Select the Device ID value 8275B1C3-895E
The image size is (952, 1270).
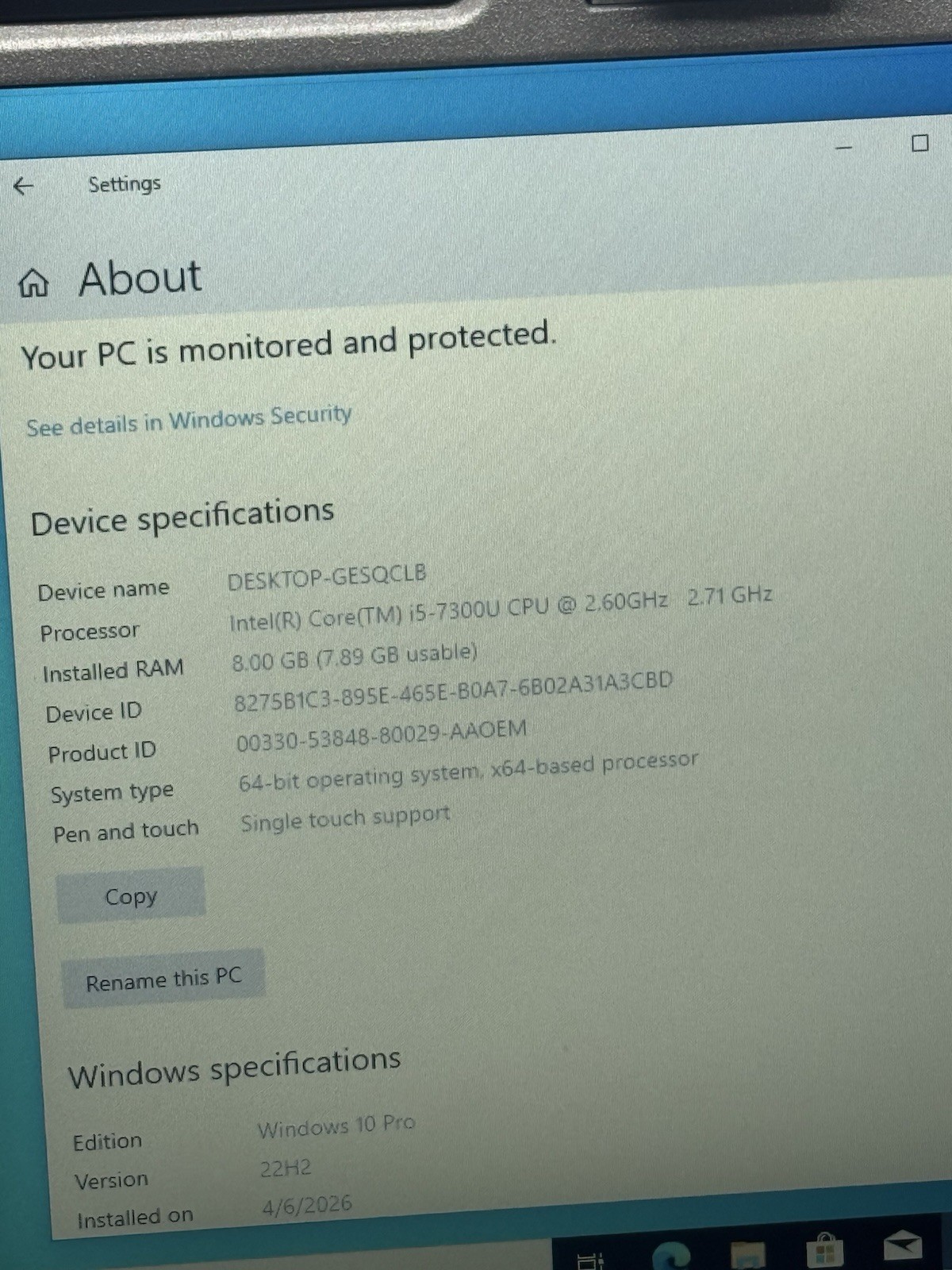(x=453, y=691)
